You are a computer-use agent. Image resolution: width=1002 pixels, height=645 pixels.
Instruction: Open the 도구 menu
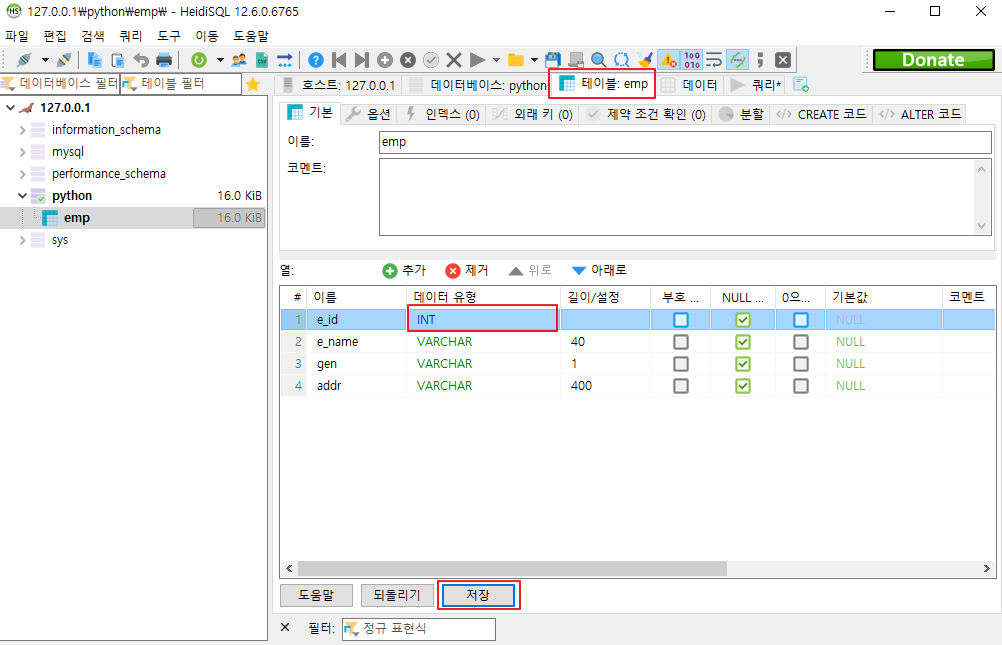(x=169, y=36)
